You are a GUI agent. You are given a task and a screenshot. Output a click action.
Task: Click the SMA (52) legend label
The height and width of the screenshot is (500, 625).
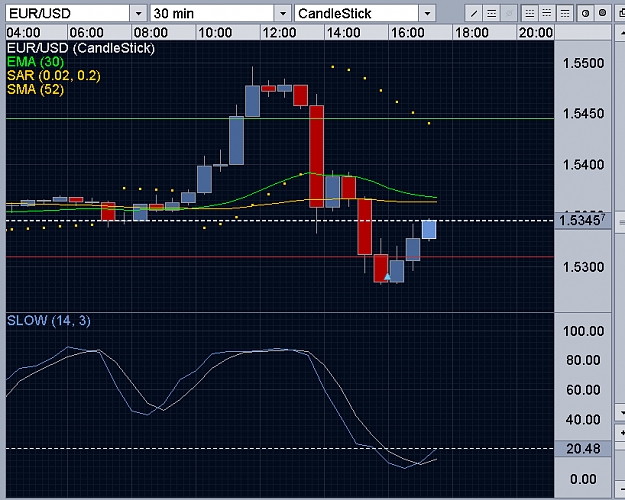[35, 89]
